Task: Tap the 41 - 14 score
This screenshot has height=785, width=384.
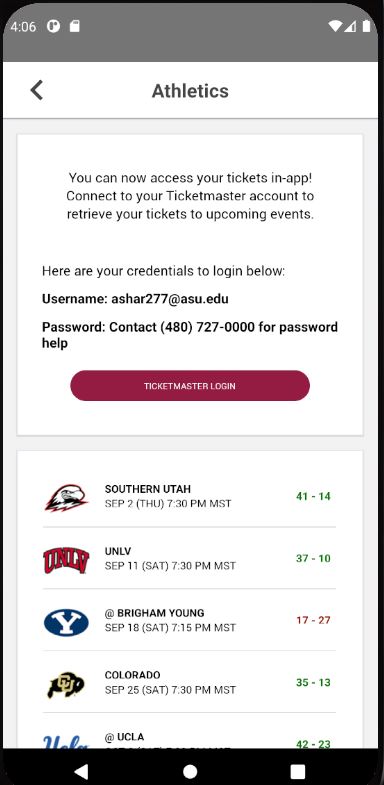Action: pos(313,496)
